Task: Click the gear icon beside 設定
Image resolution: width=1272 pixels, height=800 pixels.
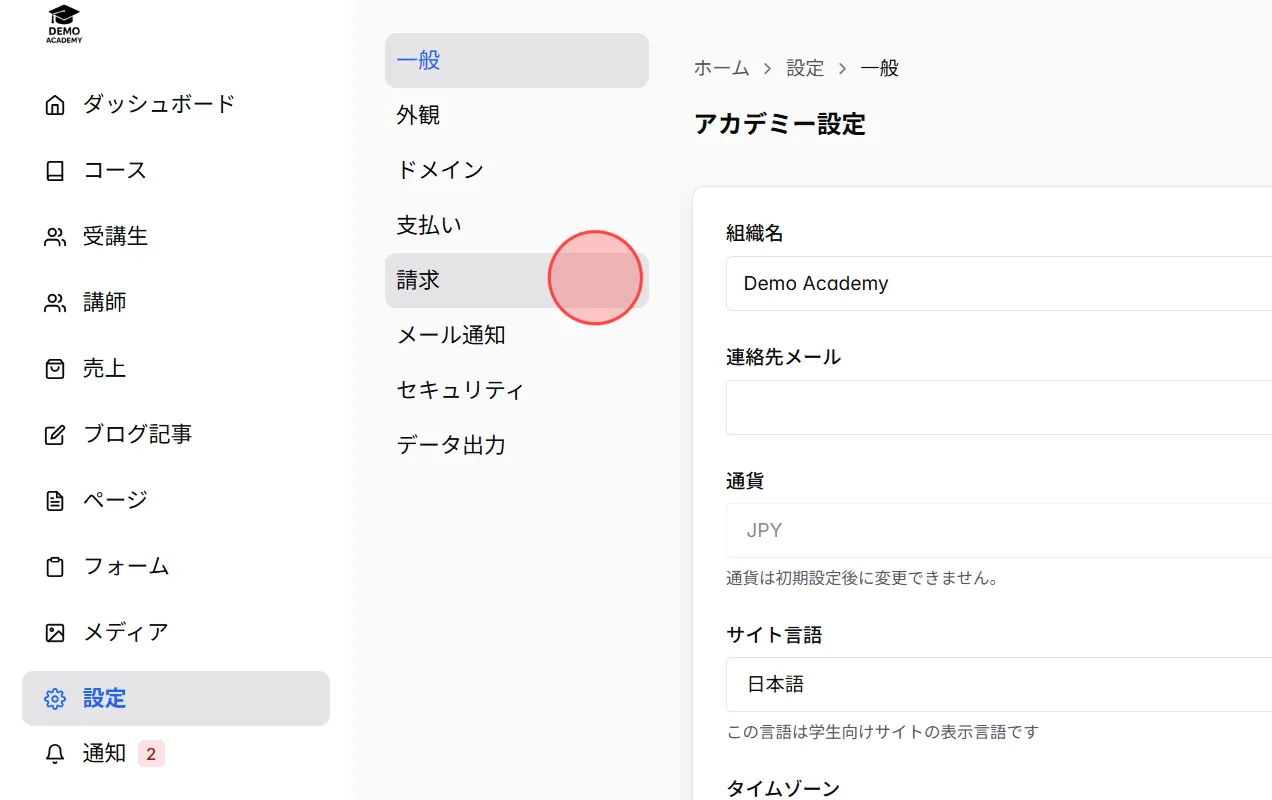Action: coord(55,699)
